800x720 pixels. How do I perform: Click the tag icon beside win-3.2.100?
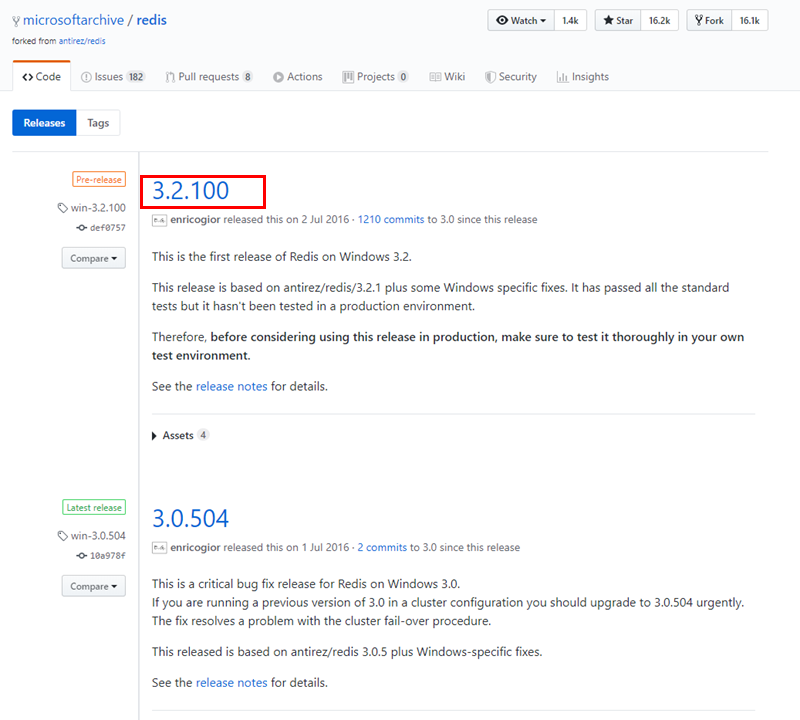point(62,208)
